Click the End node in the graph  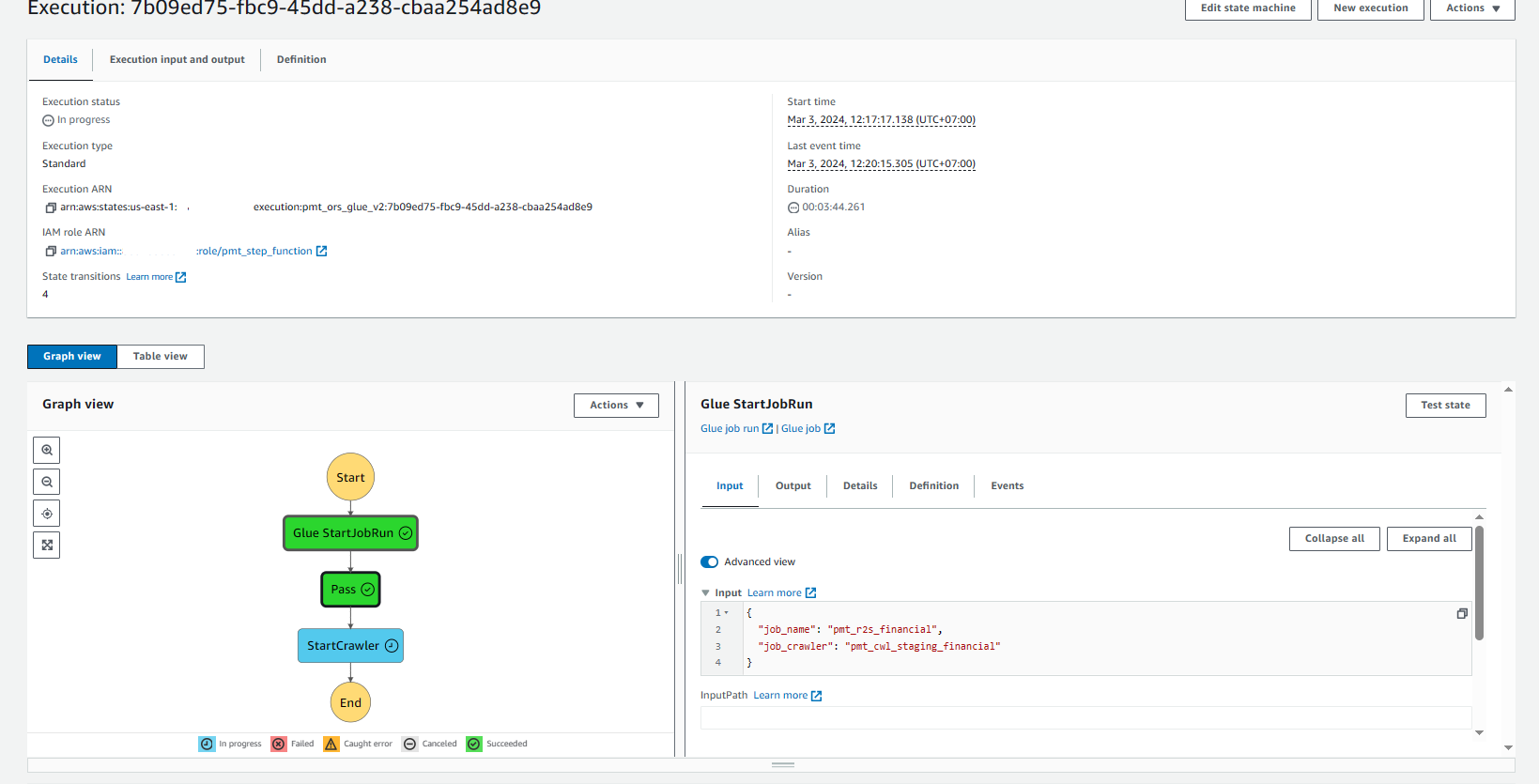[x=350, y=702]
